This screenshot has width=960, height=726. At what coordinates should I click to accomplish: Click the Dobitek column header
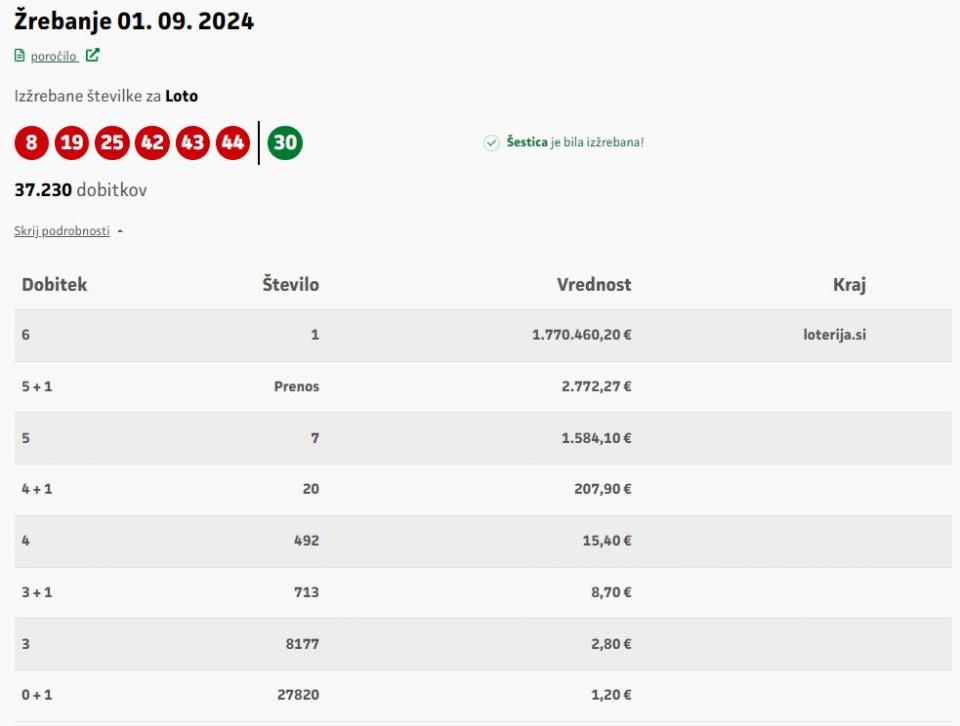click(x=55, y=285)
